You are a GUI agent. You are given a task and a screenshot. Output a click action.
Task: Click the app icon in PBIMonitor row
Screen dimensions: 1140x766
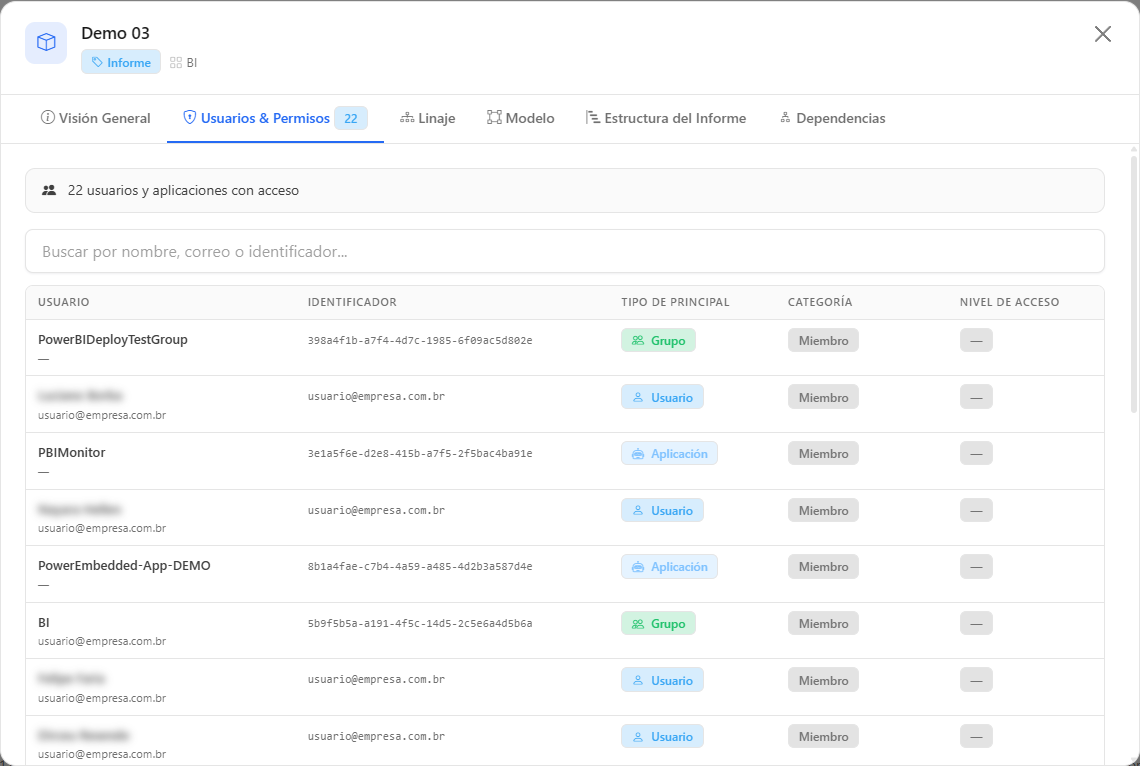pos(638,454)
